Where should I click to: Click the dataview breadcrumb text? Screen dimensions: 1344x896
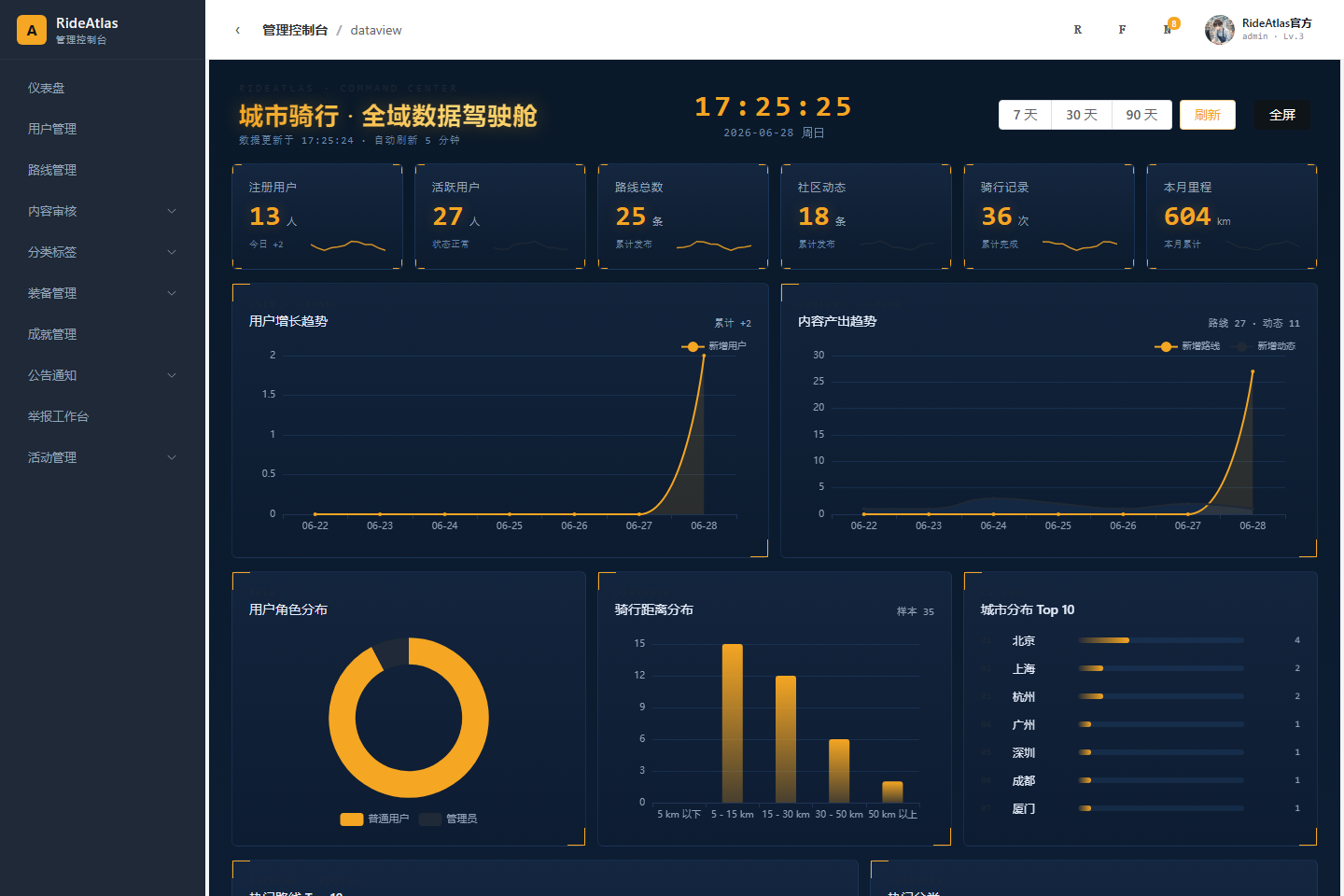click(376, 30)
